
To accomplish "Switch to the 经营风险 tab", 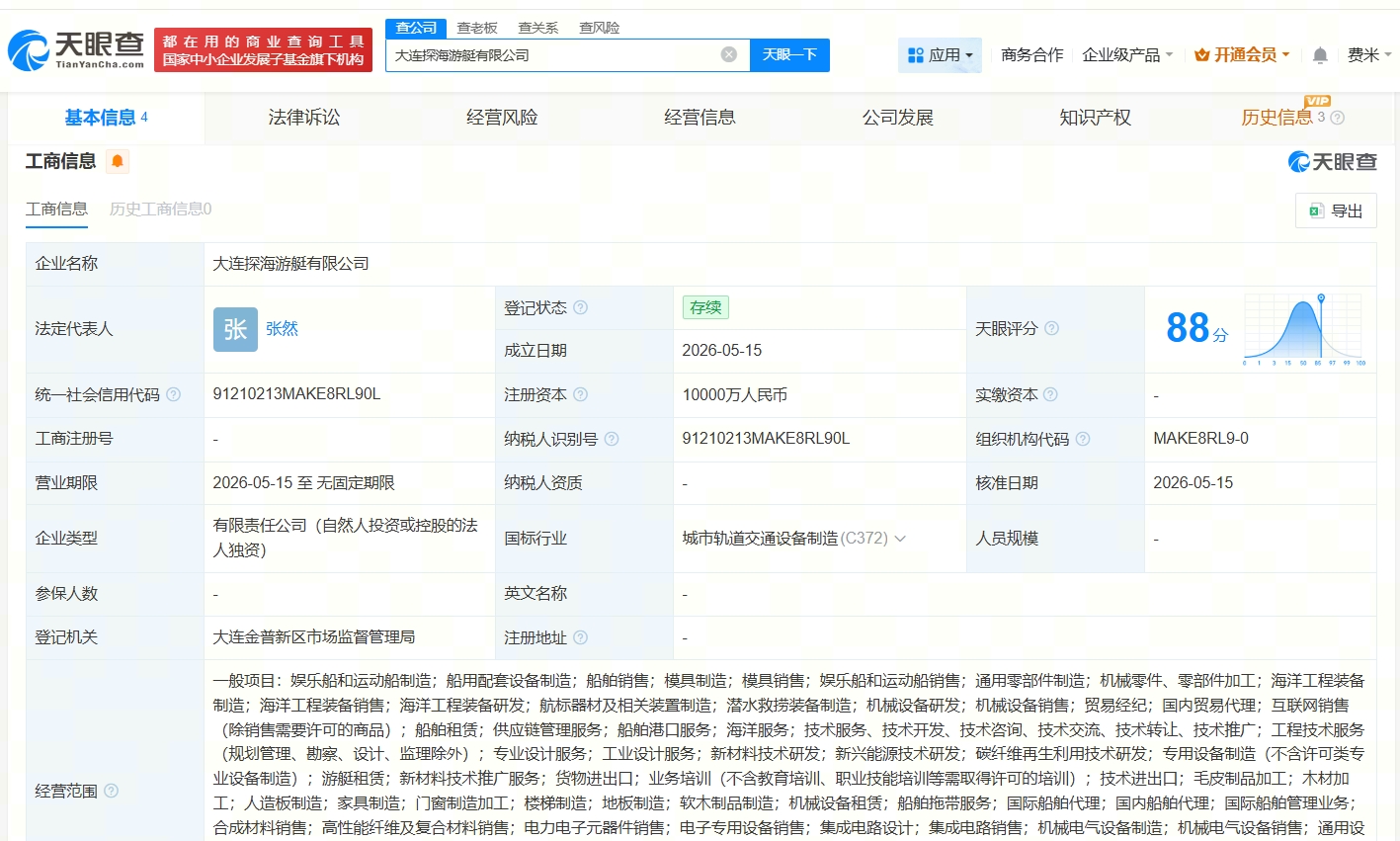I will coord(502,118).
